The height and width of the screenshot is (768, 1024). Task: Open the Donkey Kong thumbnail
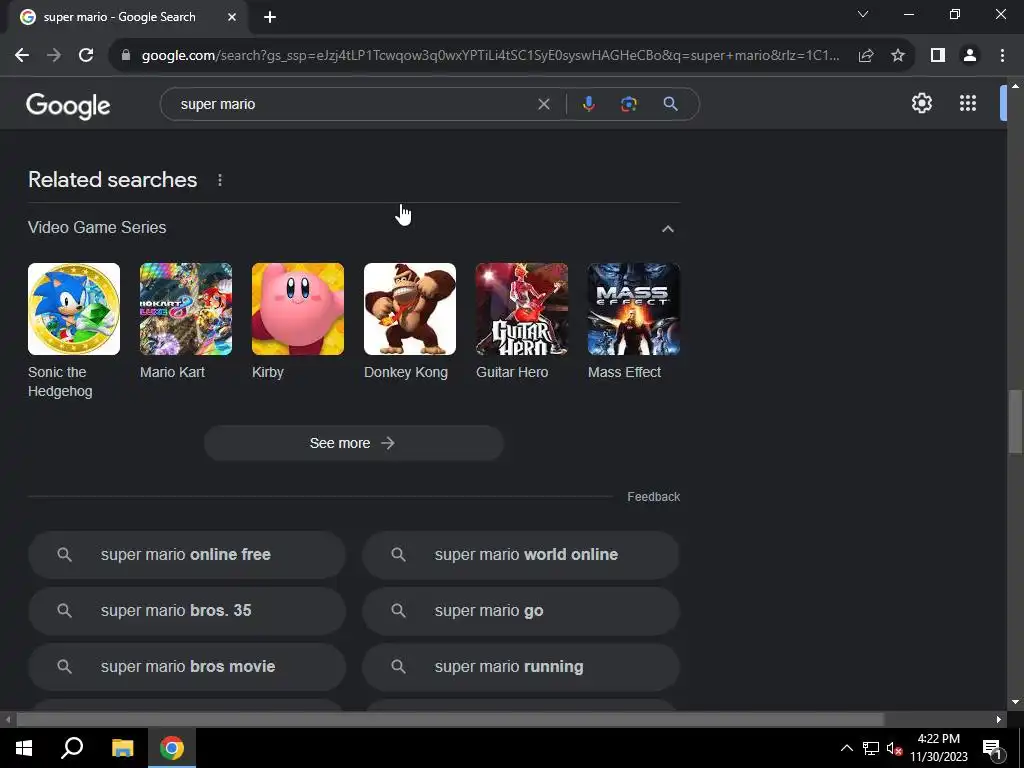(x=410, y=309)
